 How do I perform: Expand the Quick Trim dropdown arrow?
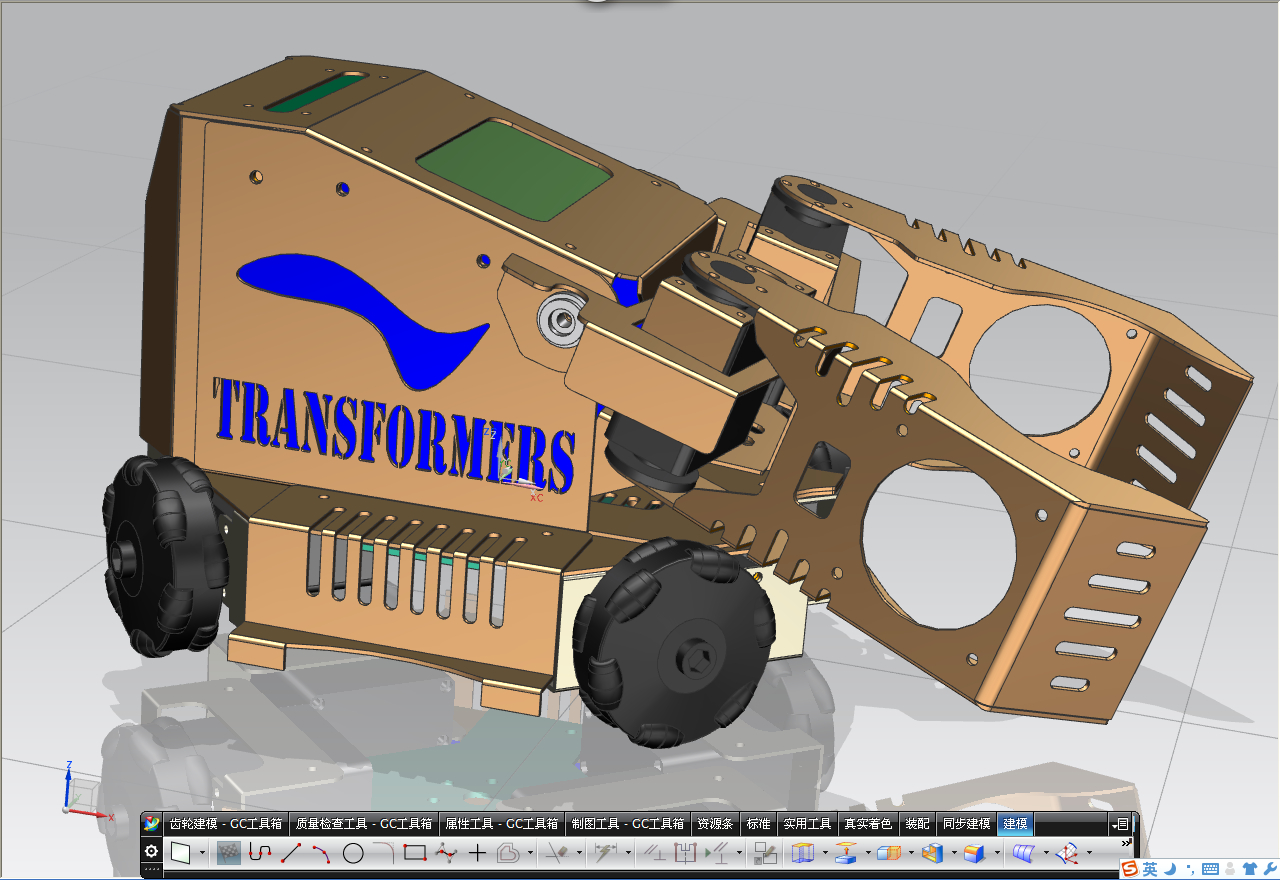pyautogui.click(x=579, y=853)
